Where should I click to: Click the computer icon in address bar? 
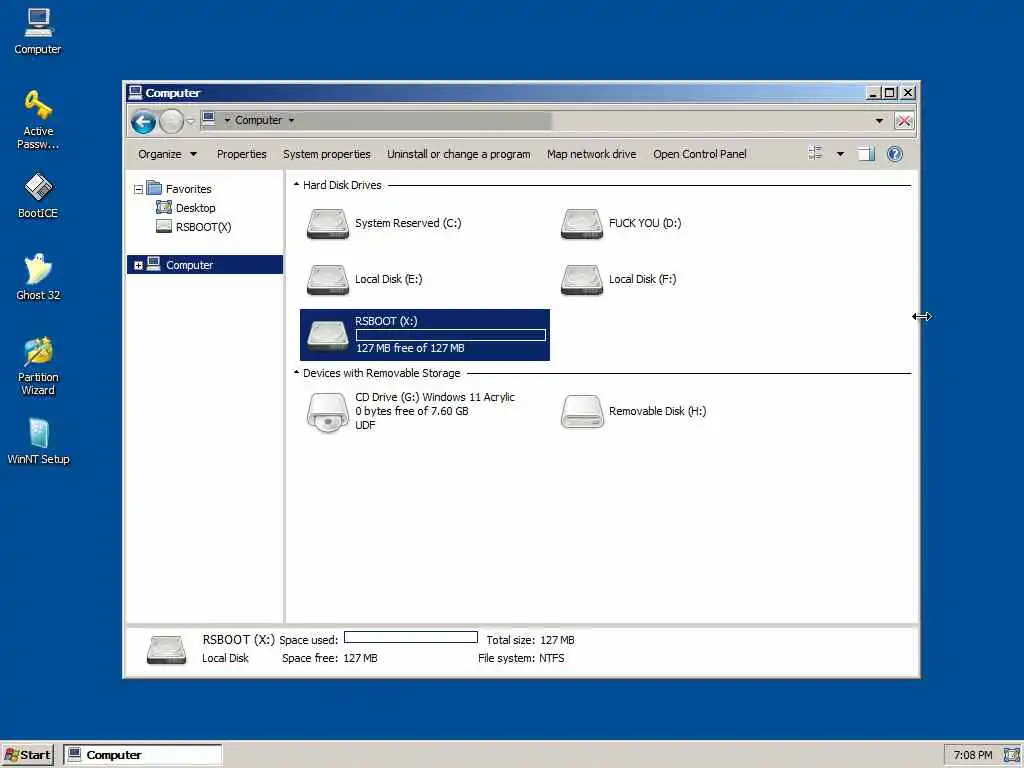point(209,119)
